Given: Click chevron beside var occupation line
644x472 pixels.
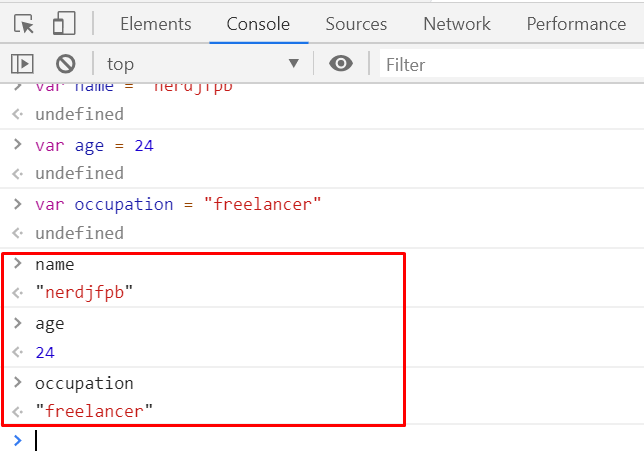Looking at the screenshot, I should pyautogui.click(x=18, y=204).
